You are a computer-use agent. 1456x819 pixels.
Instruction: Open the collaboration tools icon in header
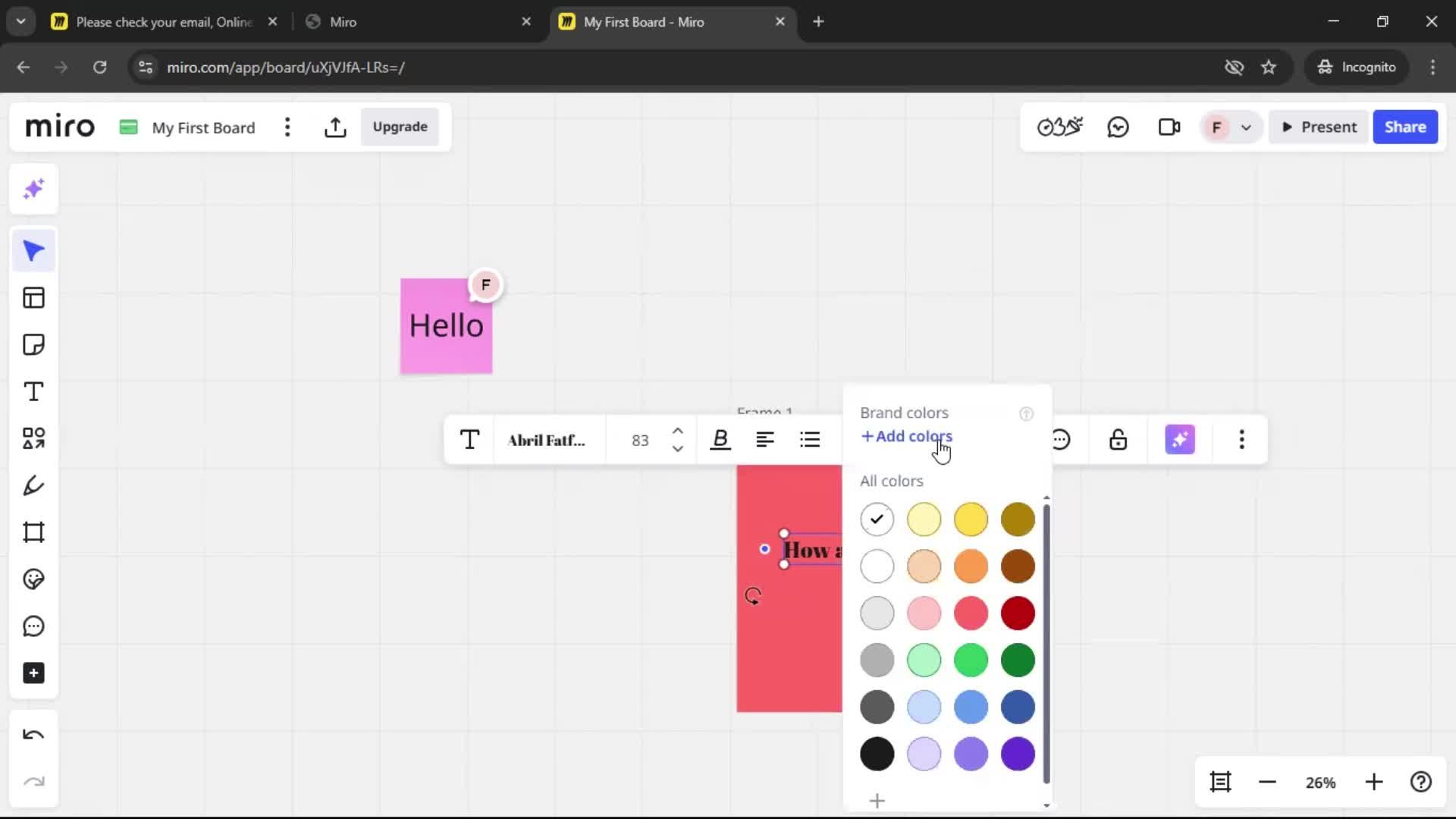point(1060,127)
